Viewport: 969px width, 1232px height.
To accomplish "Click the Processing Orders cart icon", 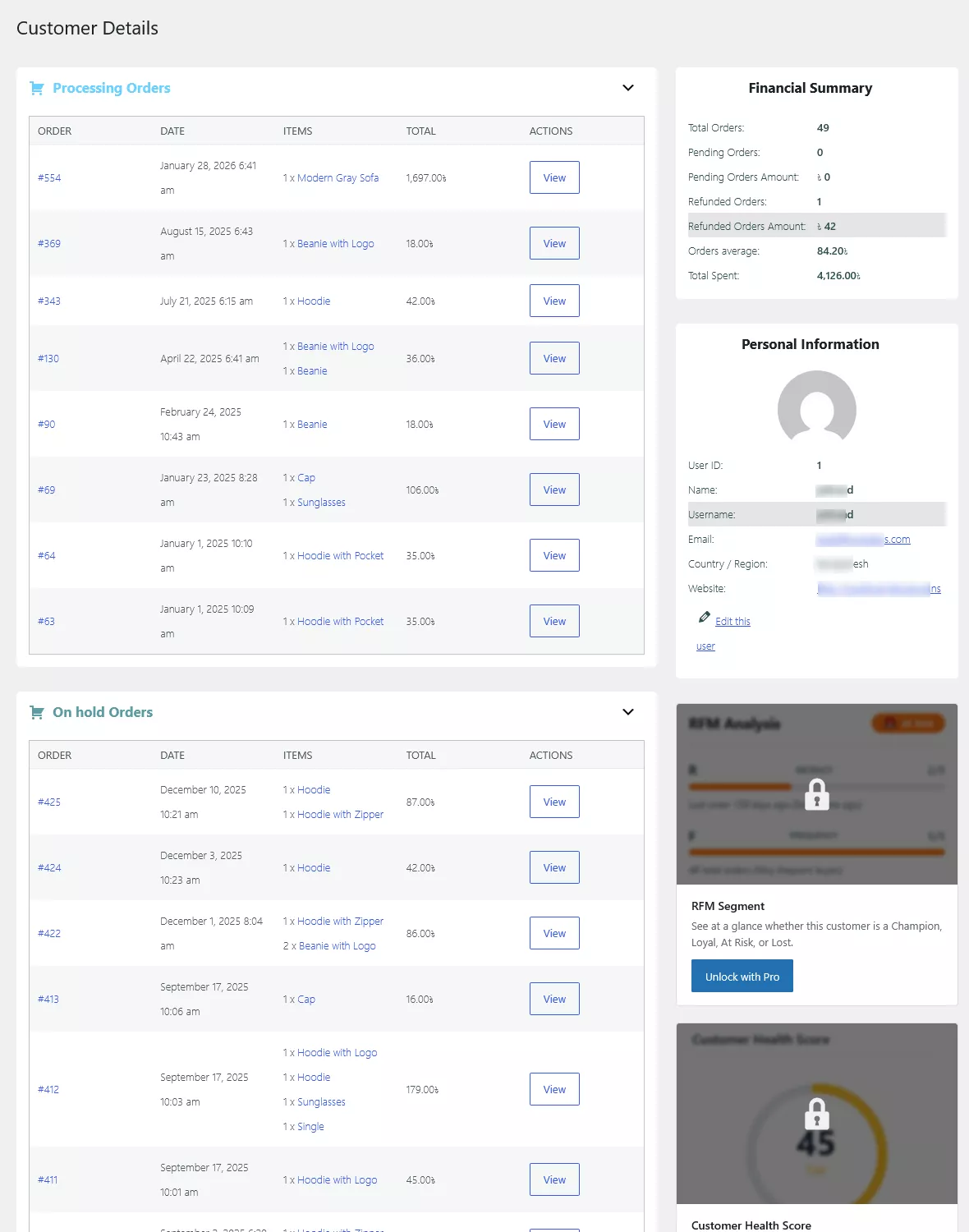I will 37,88.
